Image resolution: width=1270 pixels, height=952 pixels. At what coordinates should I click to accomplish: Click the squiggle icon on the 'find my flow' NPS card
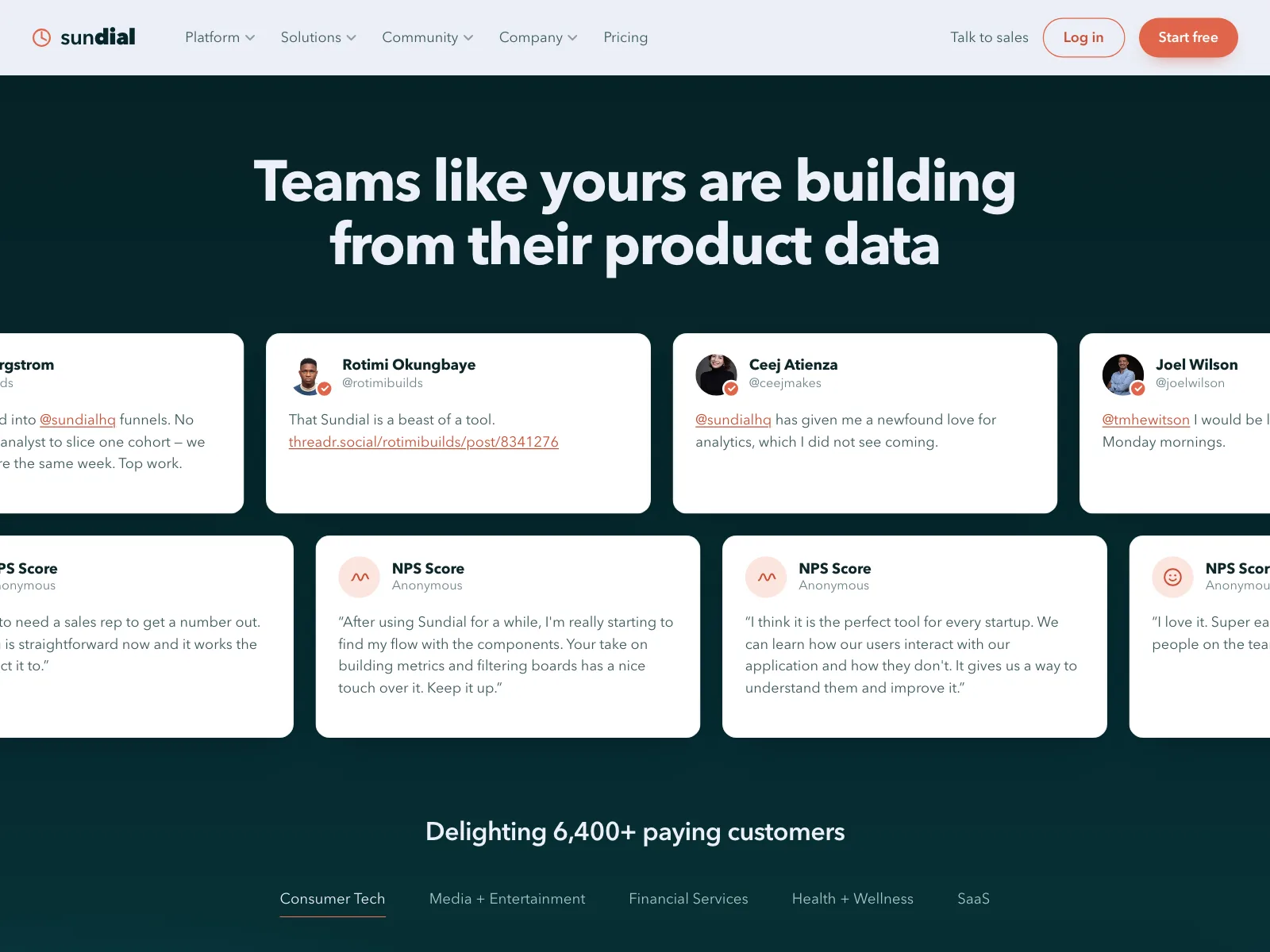click(360, 577)
